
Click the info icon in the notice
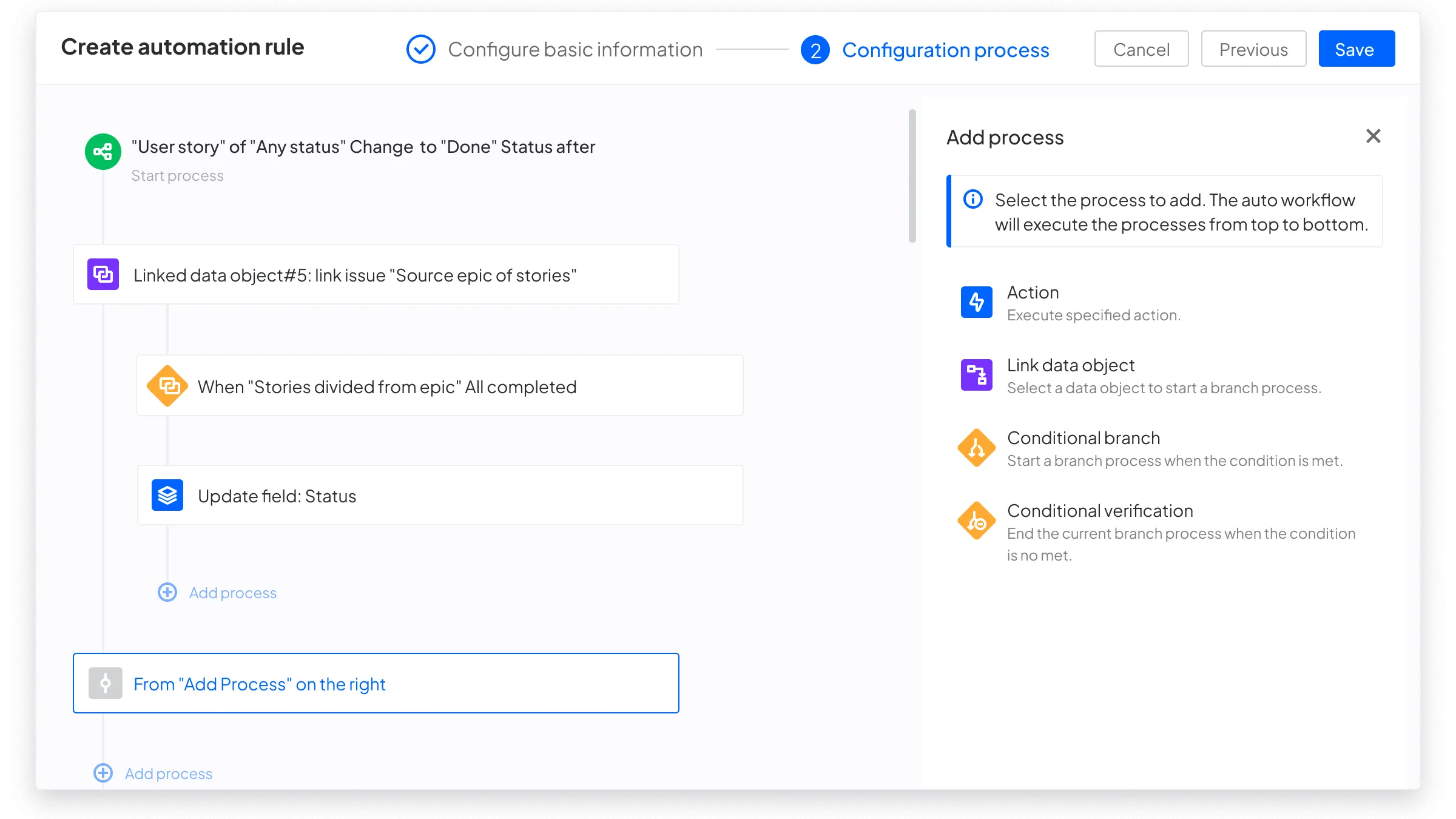(x=973, y=199)
